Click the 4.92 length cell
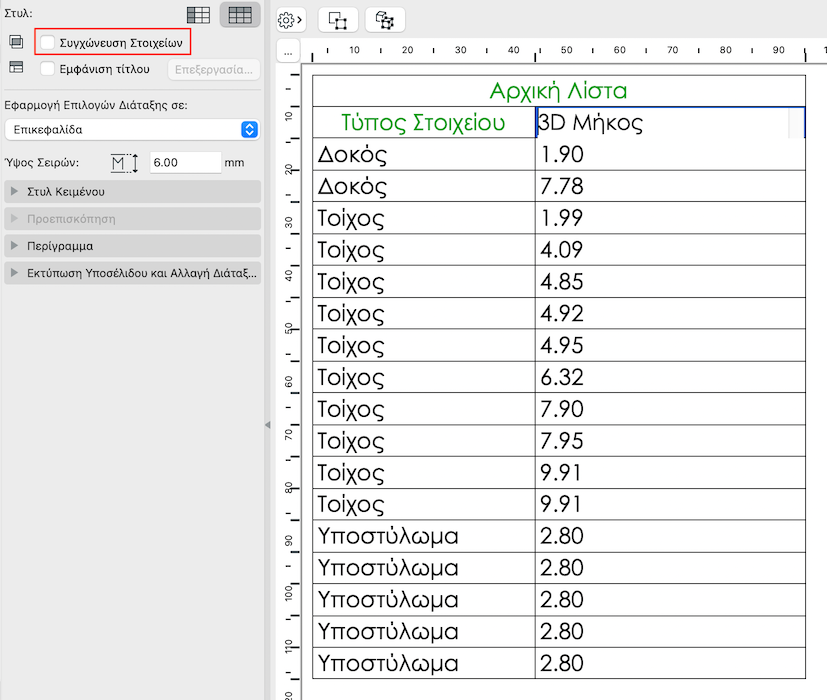This screenshot has width=827, height=700. pos(670,313)
